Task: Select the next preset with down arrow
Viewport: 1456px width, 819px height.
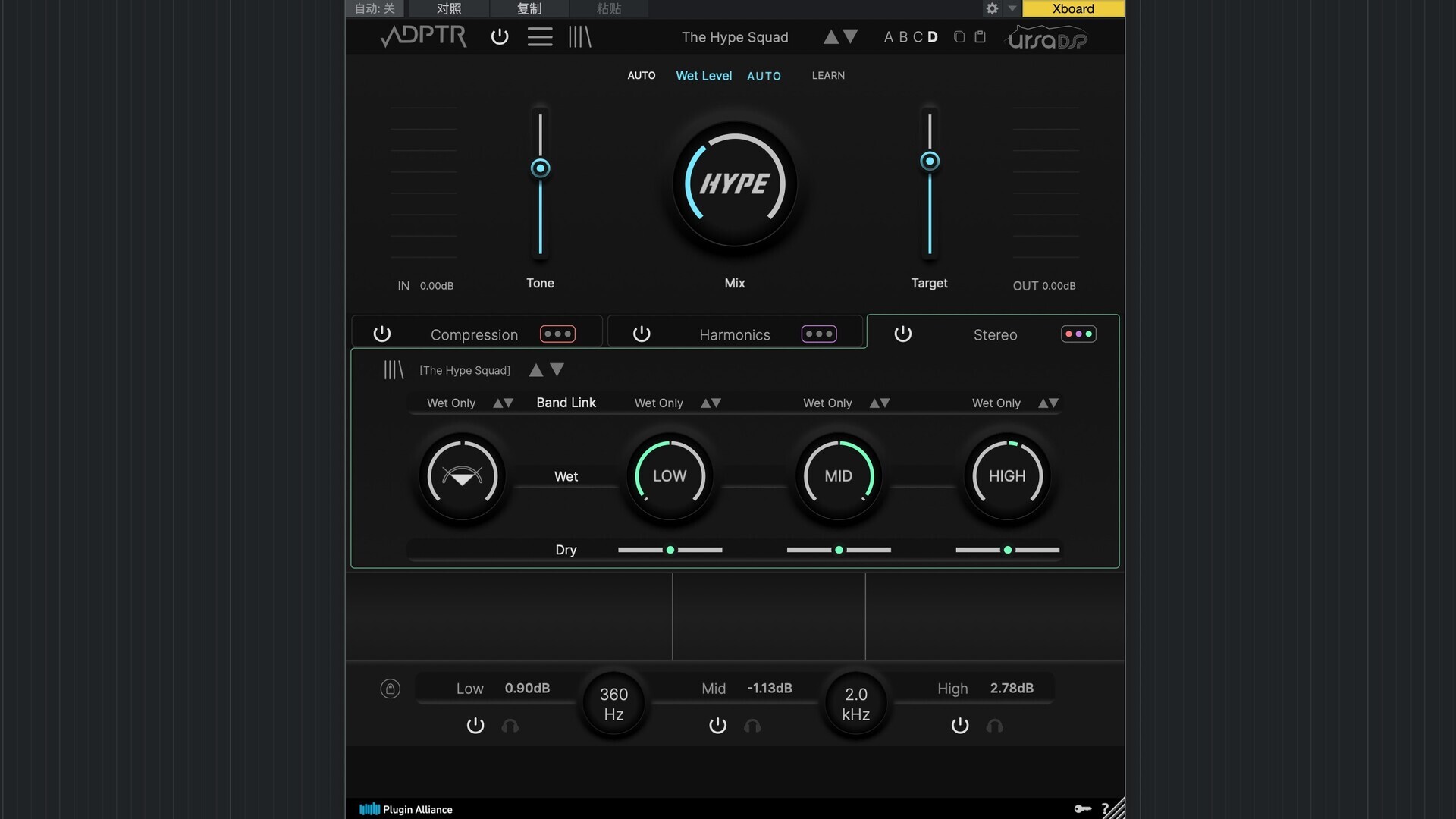Action: coord(851,36)
